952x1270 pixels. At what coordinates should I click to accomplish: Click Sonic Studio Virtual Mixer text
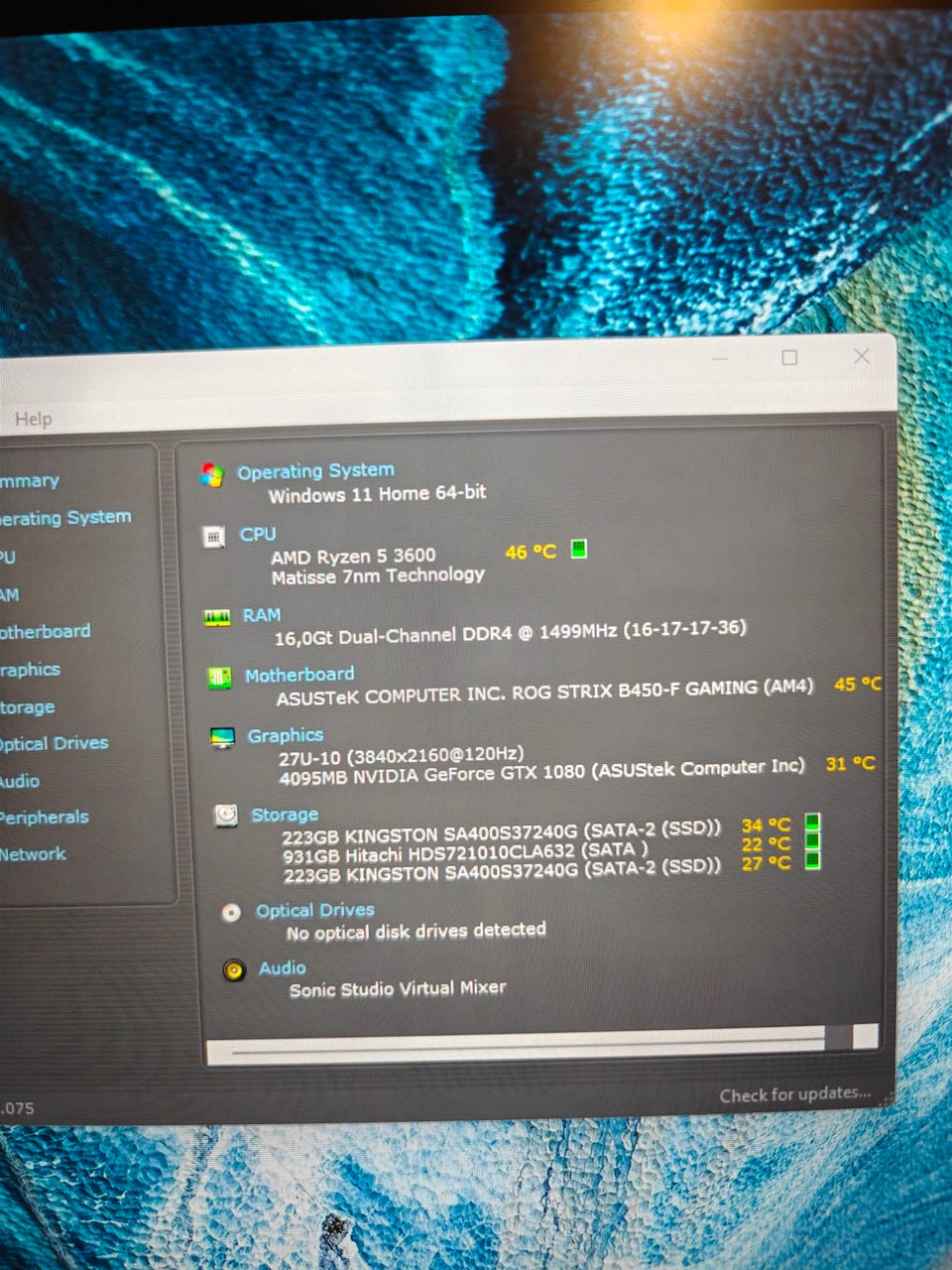pyautogui.click(x=398, y=988)
